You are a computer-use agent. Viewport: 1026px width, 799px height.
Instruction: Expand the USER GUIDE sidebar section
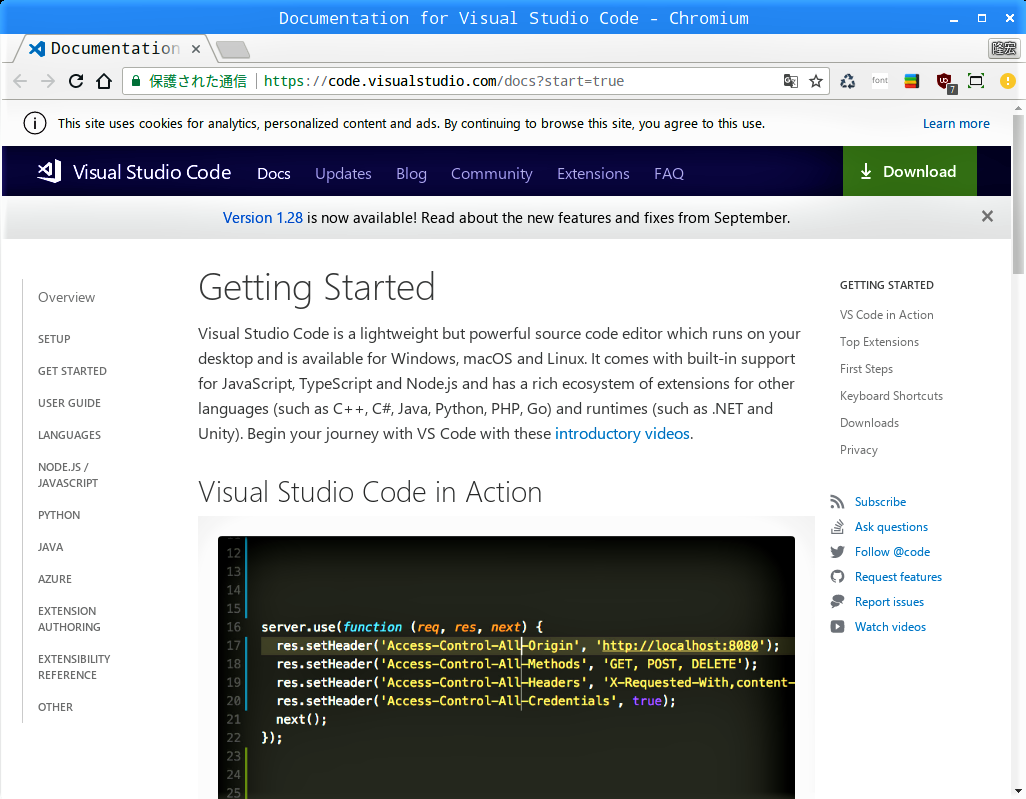tap(69, 403)
